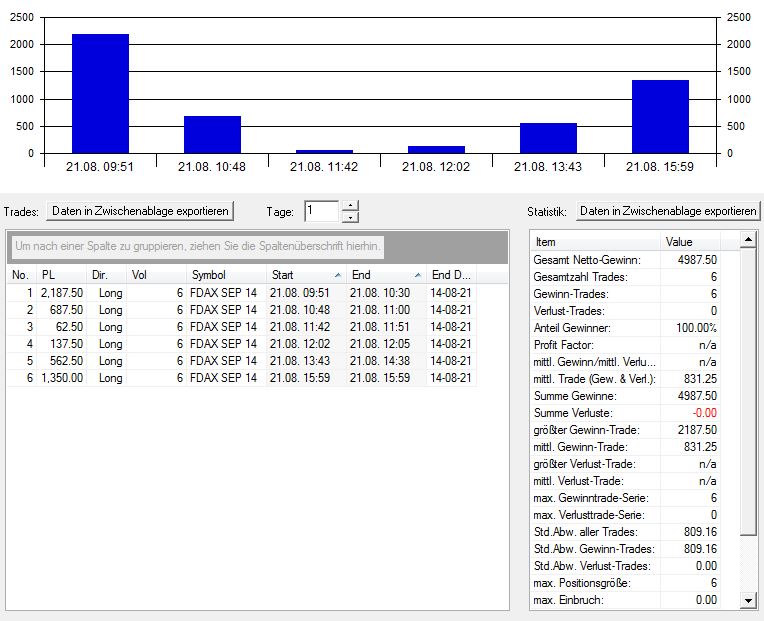Click the Value statistics column header
764x621 pixels.
point(690,242)
